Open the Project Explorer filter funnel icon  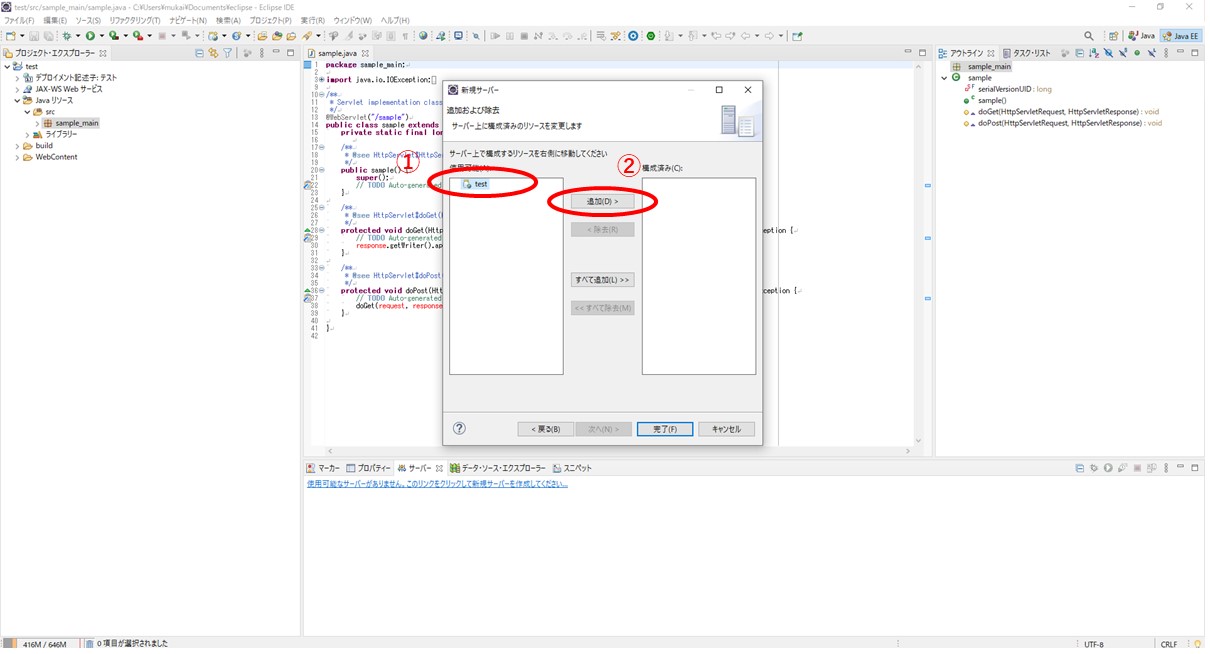coord(227,53)
